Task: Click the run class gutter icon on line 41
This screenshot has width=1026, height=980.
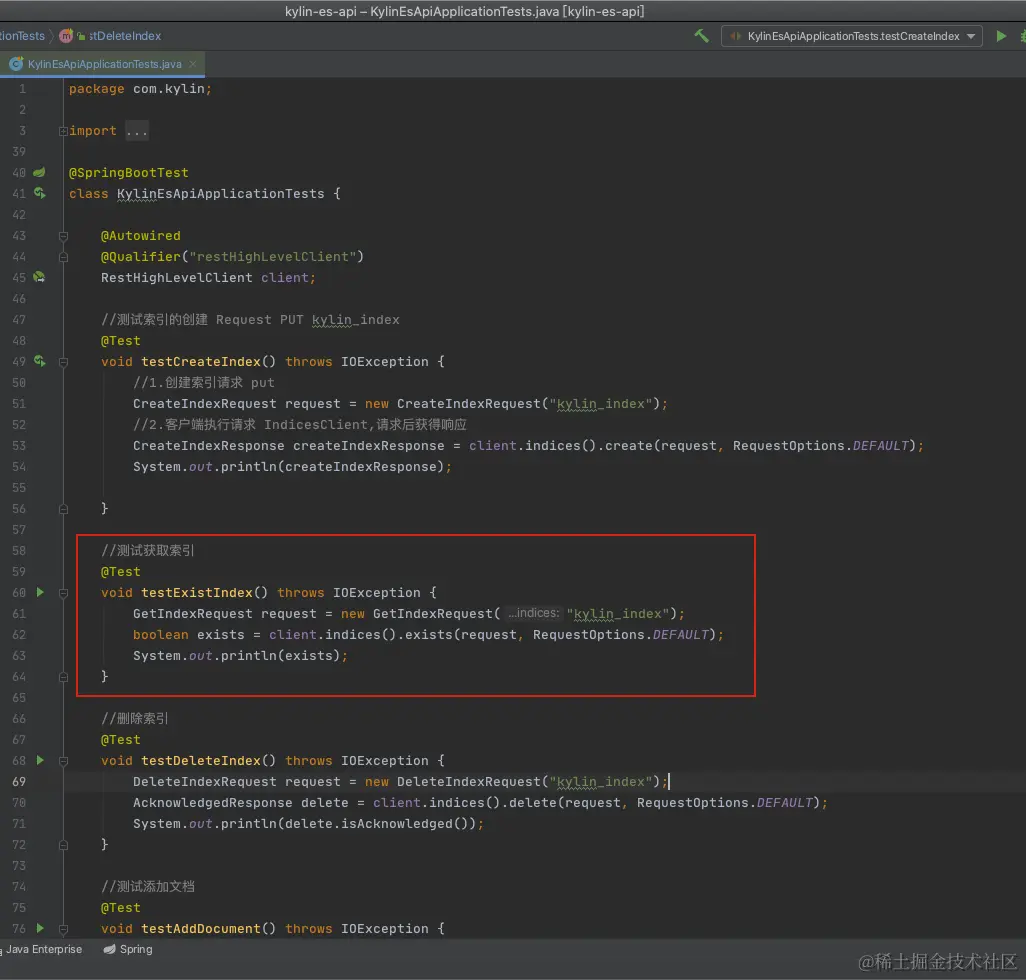Action: pos(39,193)
